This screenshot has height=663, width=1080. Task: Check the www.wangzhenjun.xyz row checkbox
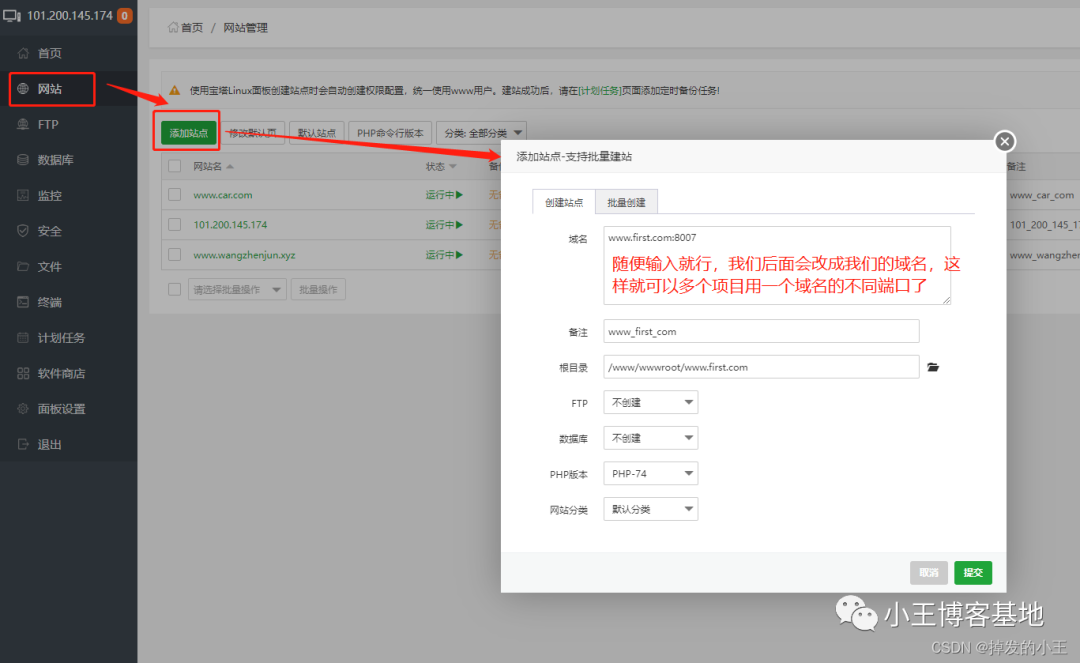point(175,255)
